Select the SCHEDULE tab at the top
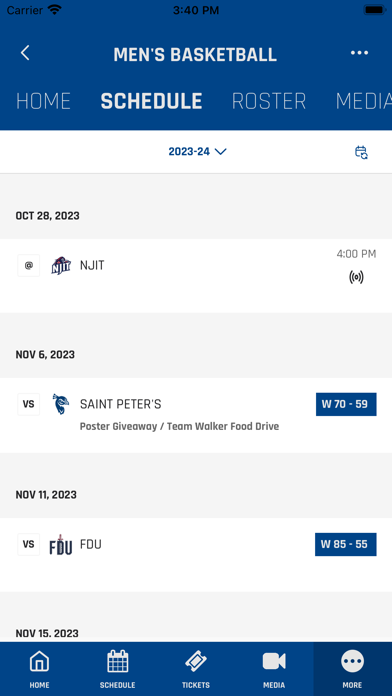Viewport: 392px width, 696px height. coord(151,102)
